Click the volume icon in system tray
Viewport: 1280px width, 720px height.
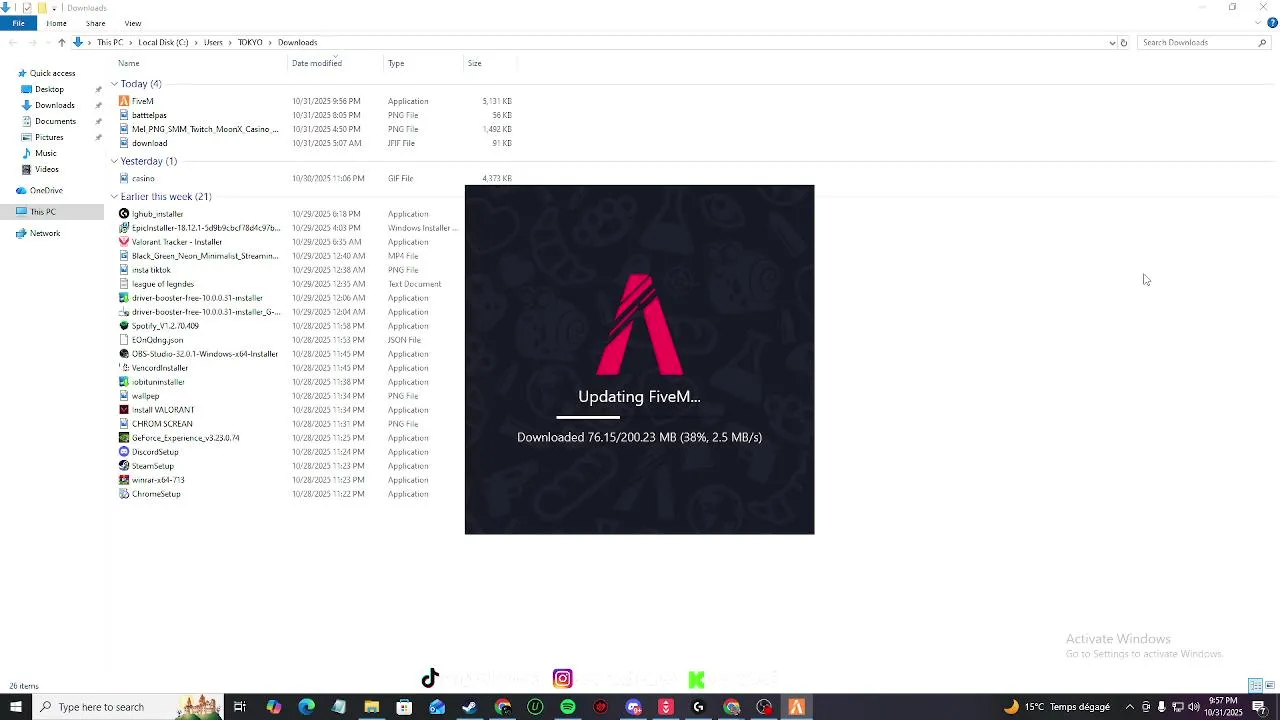click(1194, 707)
